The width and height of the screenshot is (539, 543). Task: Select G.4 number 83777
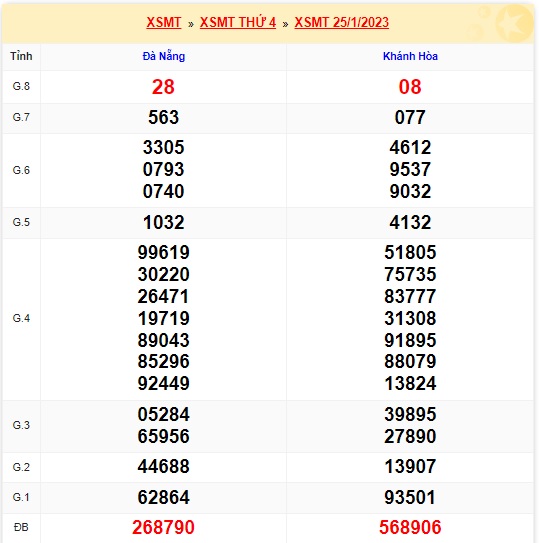pos(410,296)
